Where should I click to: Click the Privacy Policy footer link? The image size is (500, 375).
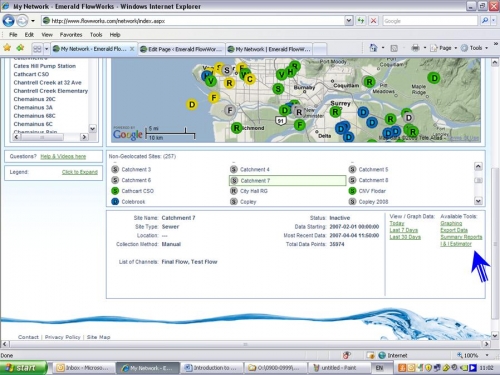pyautogui.click(x=63, y=337)
